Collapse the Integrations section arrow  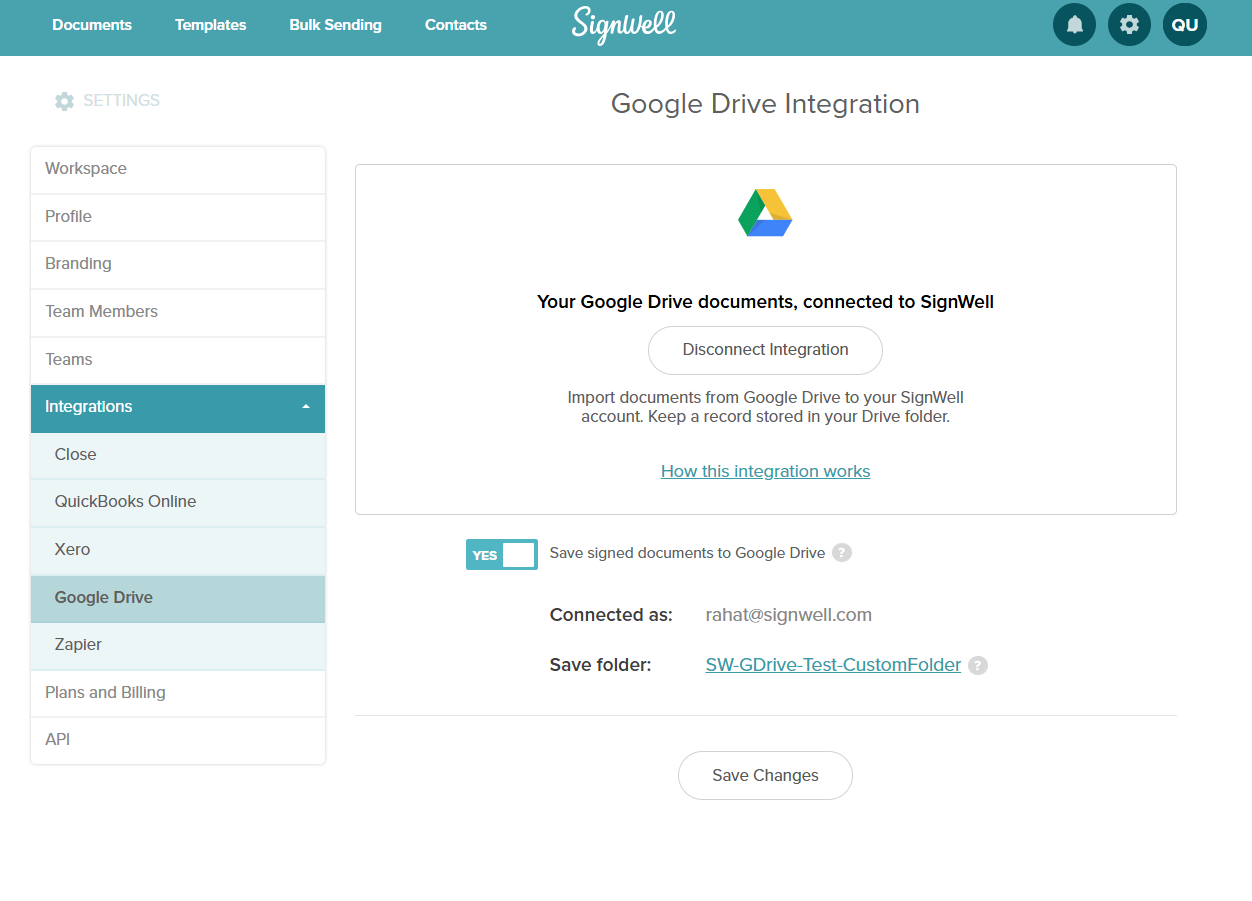pos(306,407)
